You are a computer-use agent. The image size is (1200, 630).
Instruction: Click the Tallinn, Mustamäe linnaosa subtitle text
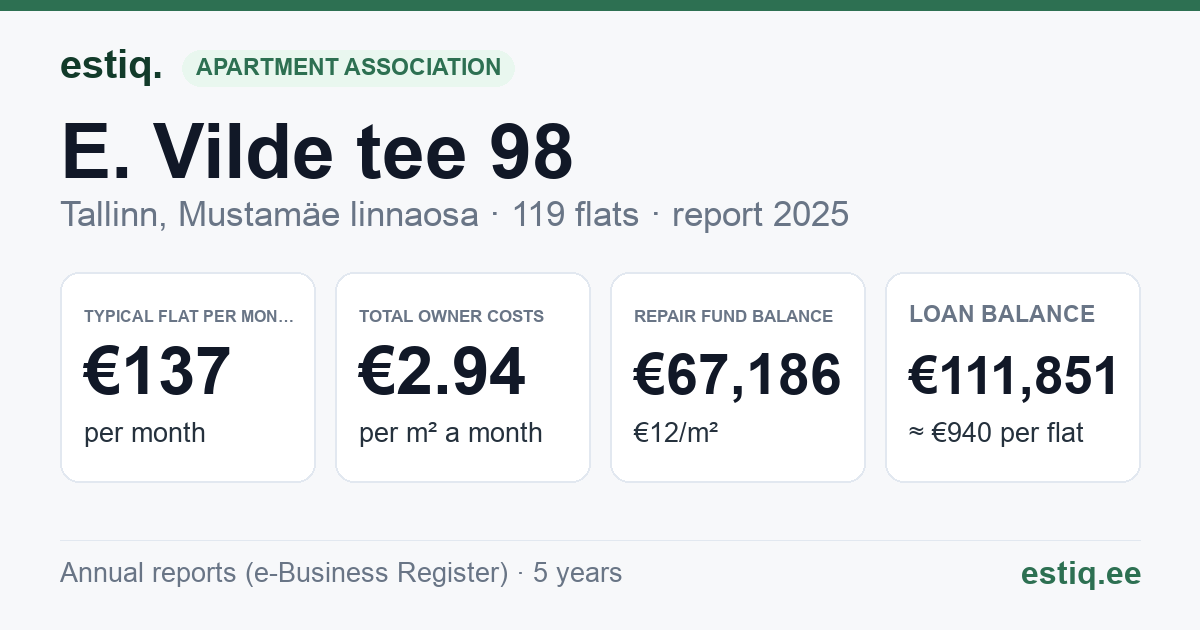pyautogui.click(x=269, y=214)
